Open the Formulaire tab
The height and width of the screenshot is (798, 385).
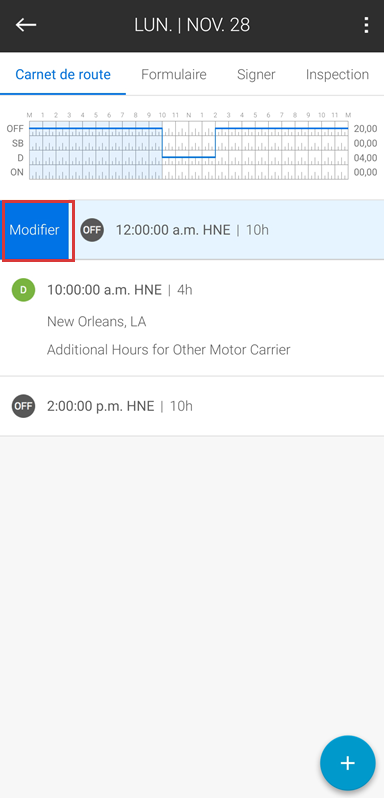pos(174,74)
